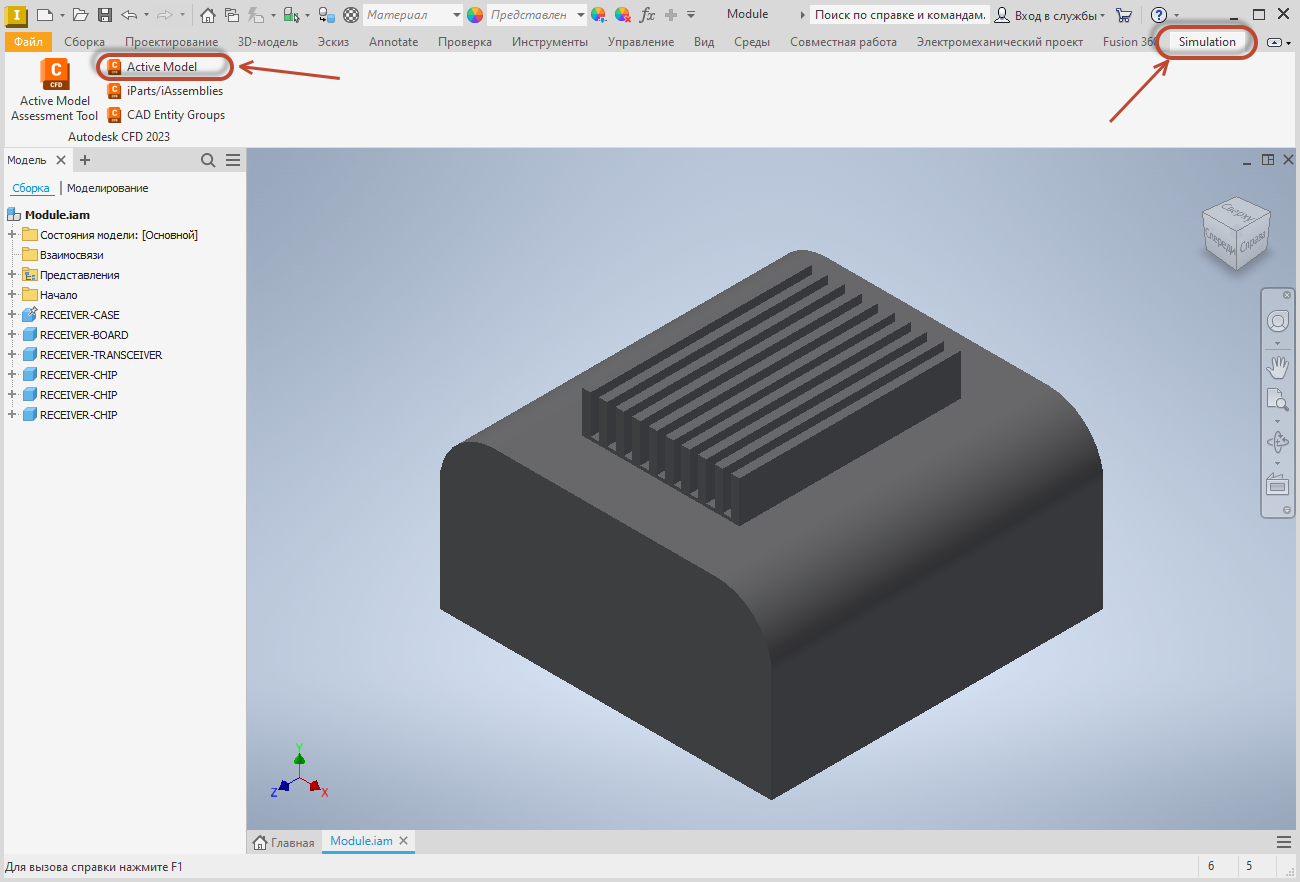Open the Annotate ribbon tab

click(x=393, y=42)
